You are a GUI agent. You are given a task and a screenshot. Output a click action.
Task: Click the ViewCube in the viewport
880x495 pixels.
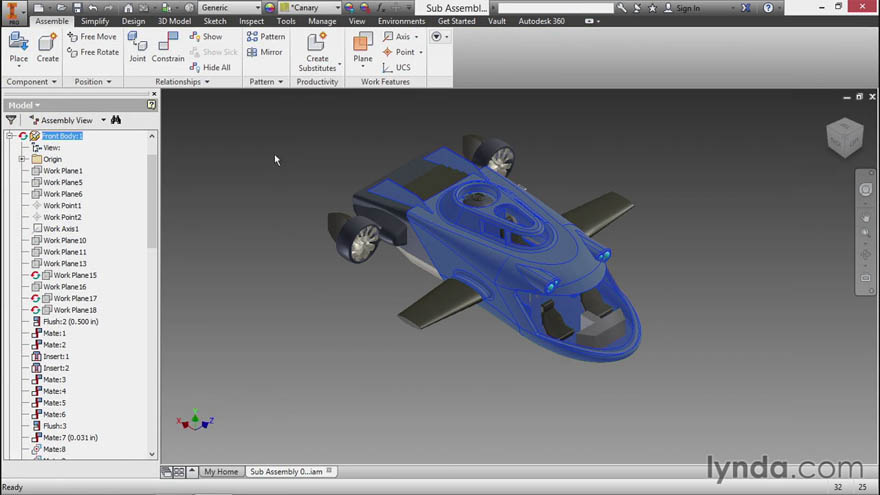point(845,138)
